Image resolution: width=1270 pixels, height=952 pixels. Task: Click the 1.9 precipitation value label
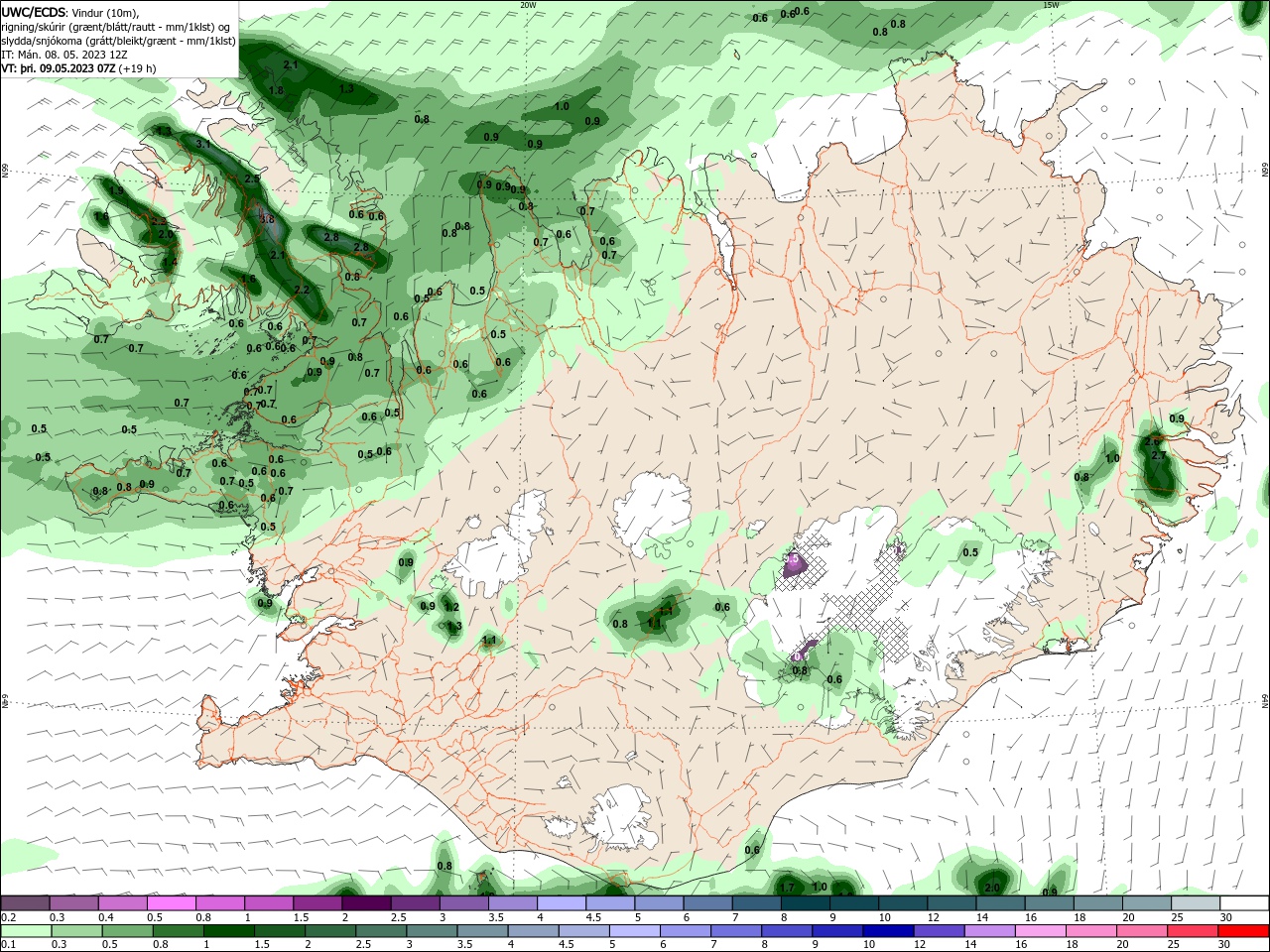pos(116,191)
